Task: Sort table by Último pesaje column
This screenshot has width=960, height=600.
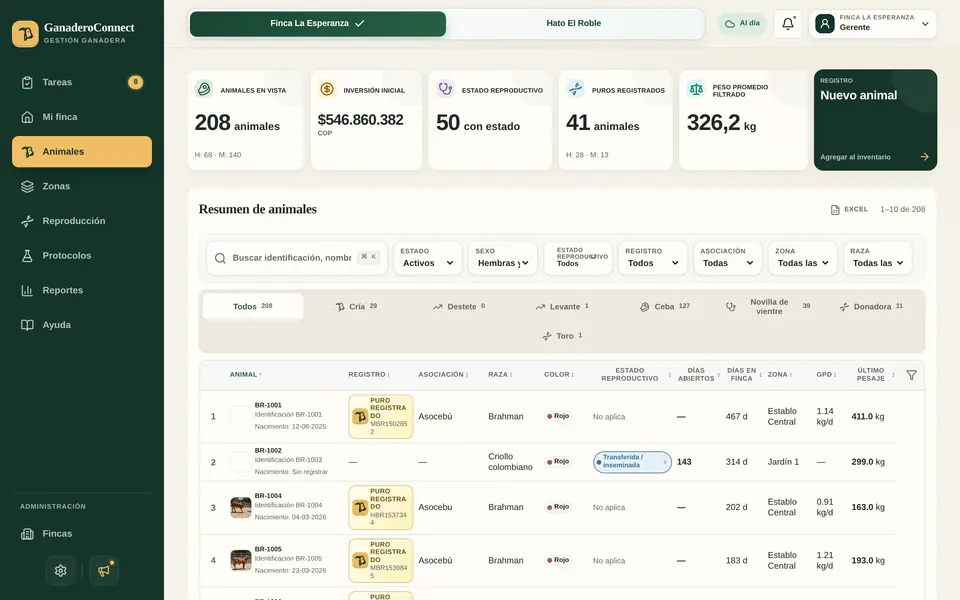Action: click(x=874, y=375)
